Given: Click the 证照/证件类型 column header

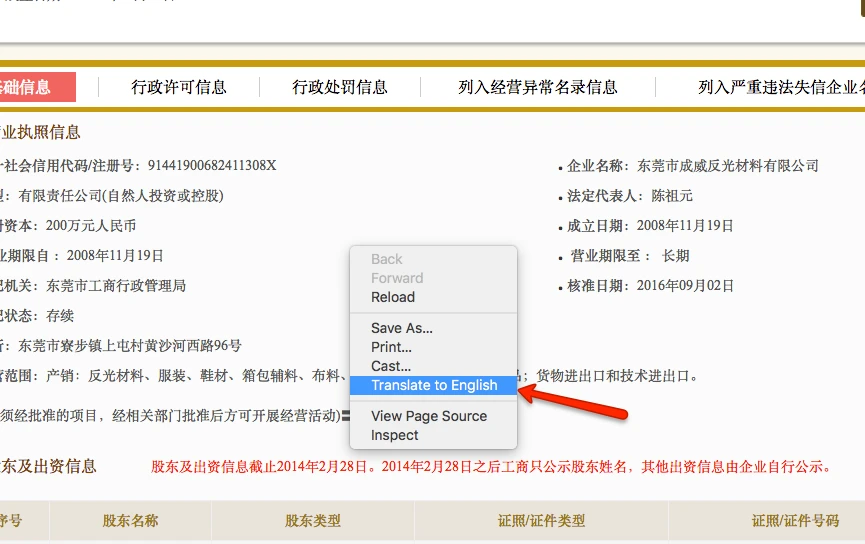Looking at the screenshot, I should coord(541,521).
